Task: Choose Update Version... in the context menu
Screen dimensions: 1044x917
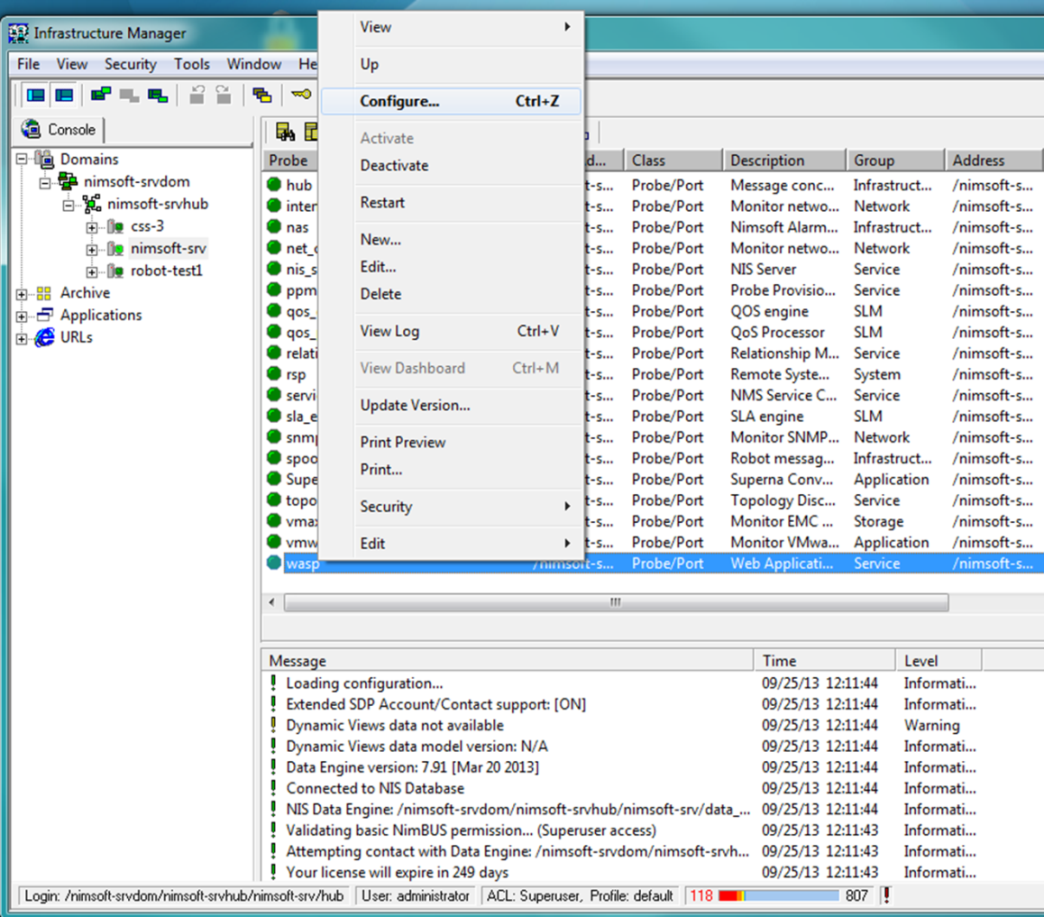Action: coord(451,405)
